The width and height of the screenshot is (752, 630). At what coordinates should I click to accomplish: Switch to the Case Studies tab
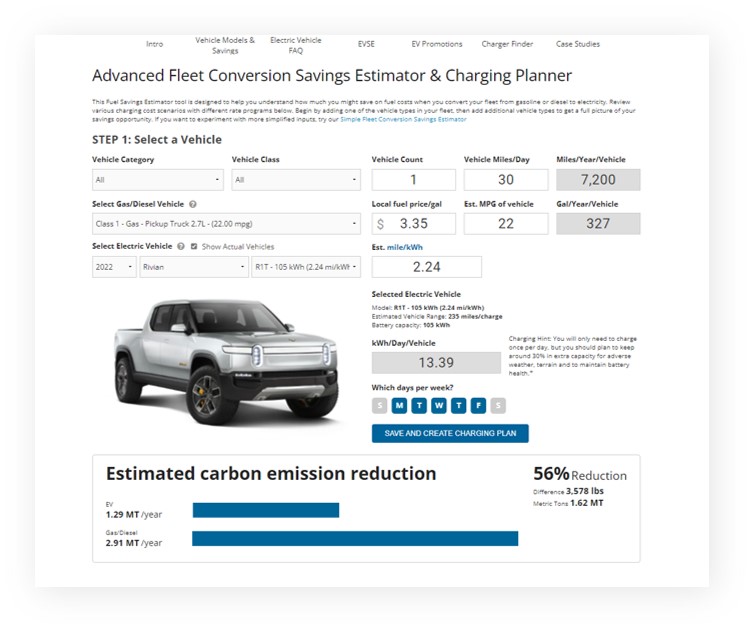578,44
